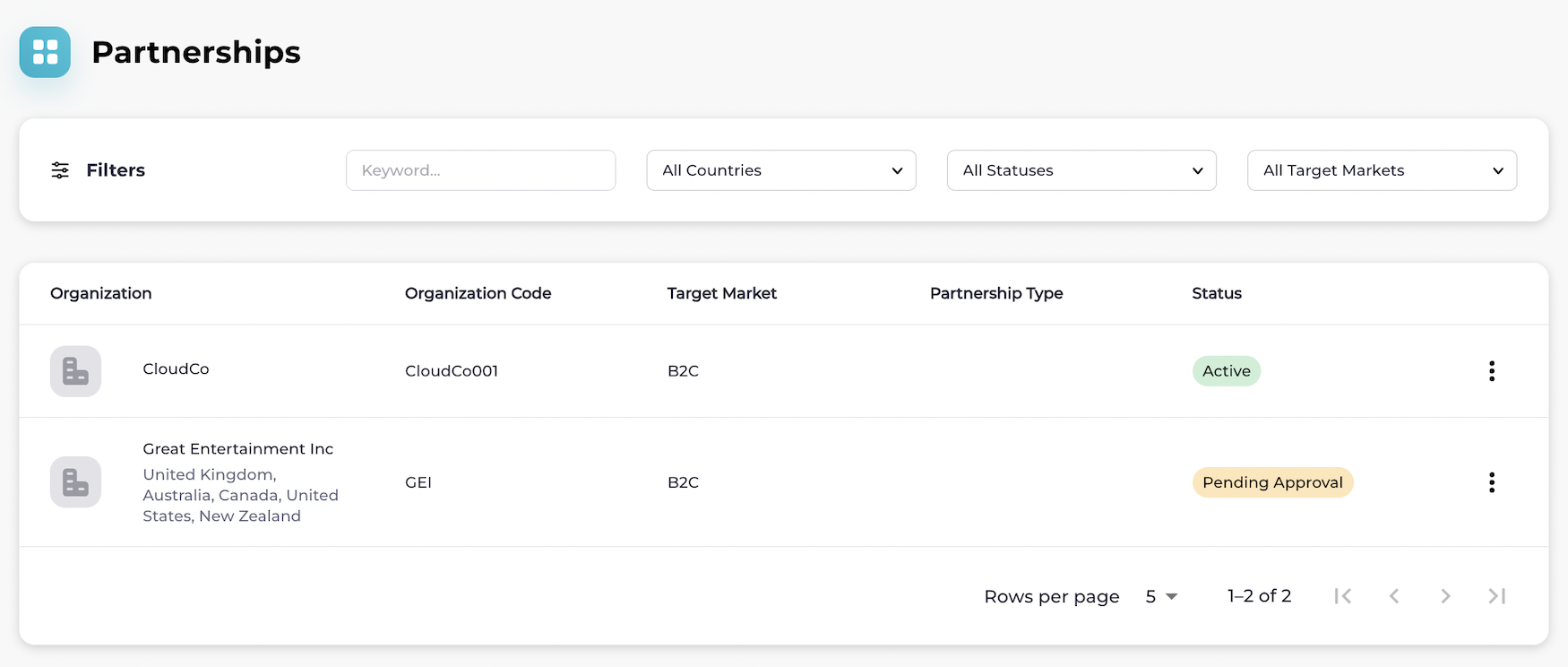
Task: Click the Status column header
Action: coord(1217,293)
